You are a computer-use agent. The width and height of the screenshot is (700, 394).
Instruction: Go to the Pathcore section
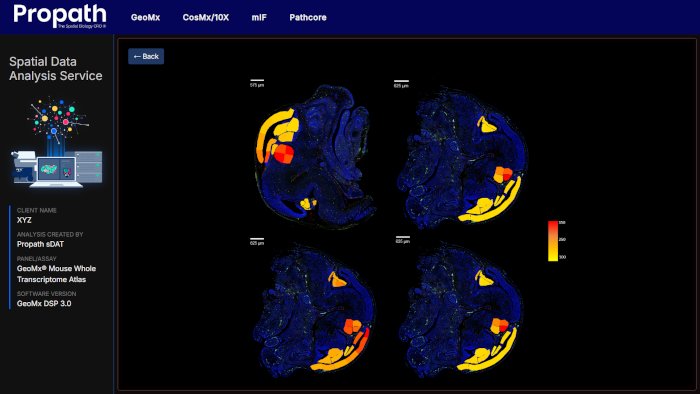coord(308,17)
